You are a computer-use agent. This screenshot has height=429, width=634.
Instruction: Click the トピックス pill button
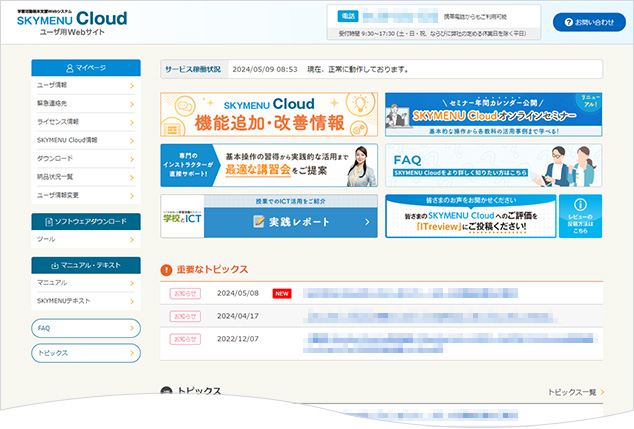tap(85, 354)
